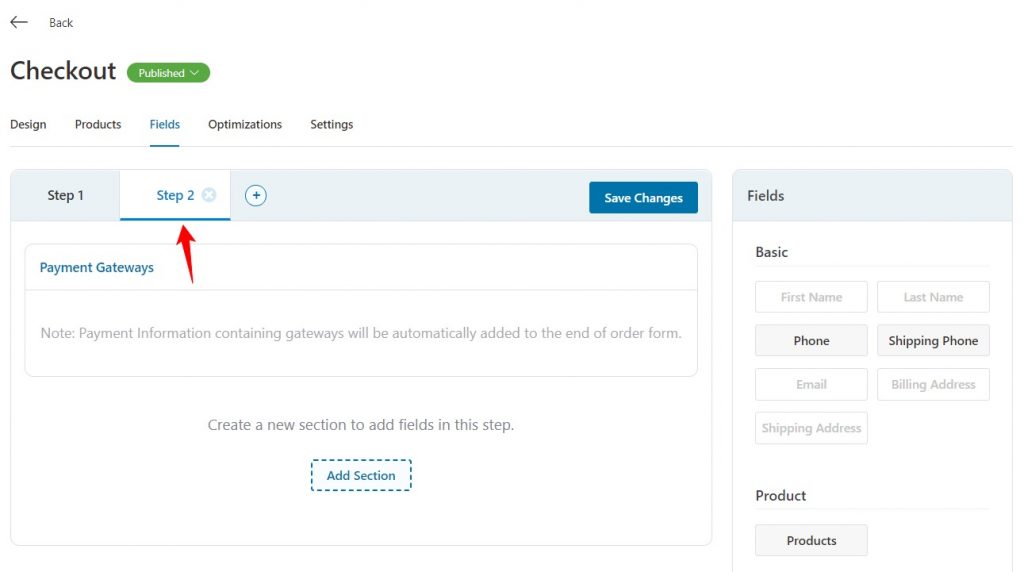The image size is (1024, 572).
Task: Click the Product group heading
Action: point(780,496)
